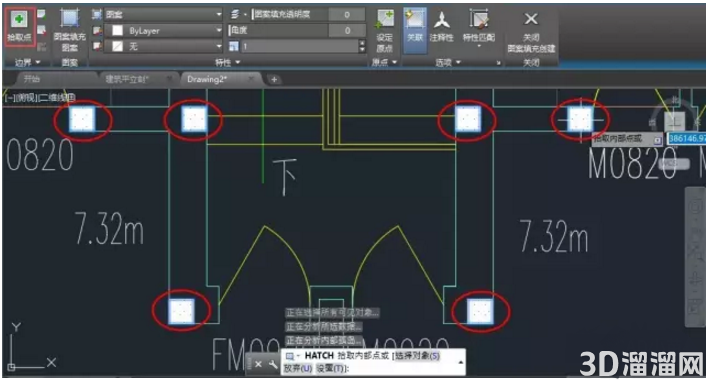Close the Drawing2* tab

251,79
